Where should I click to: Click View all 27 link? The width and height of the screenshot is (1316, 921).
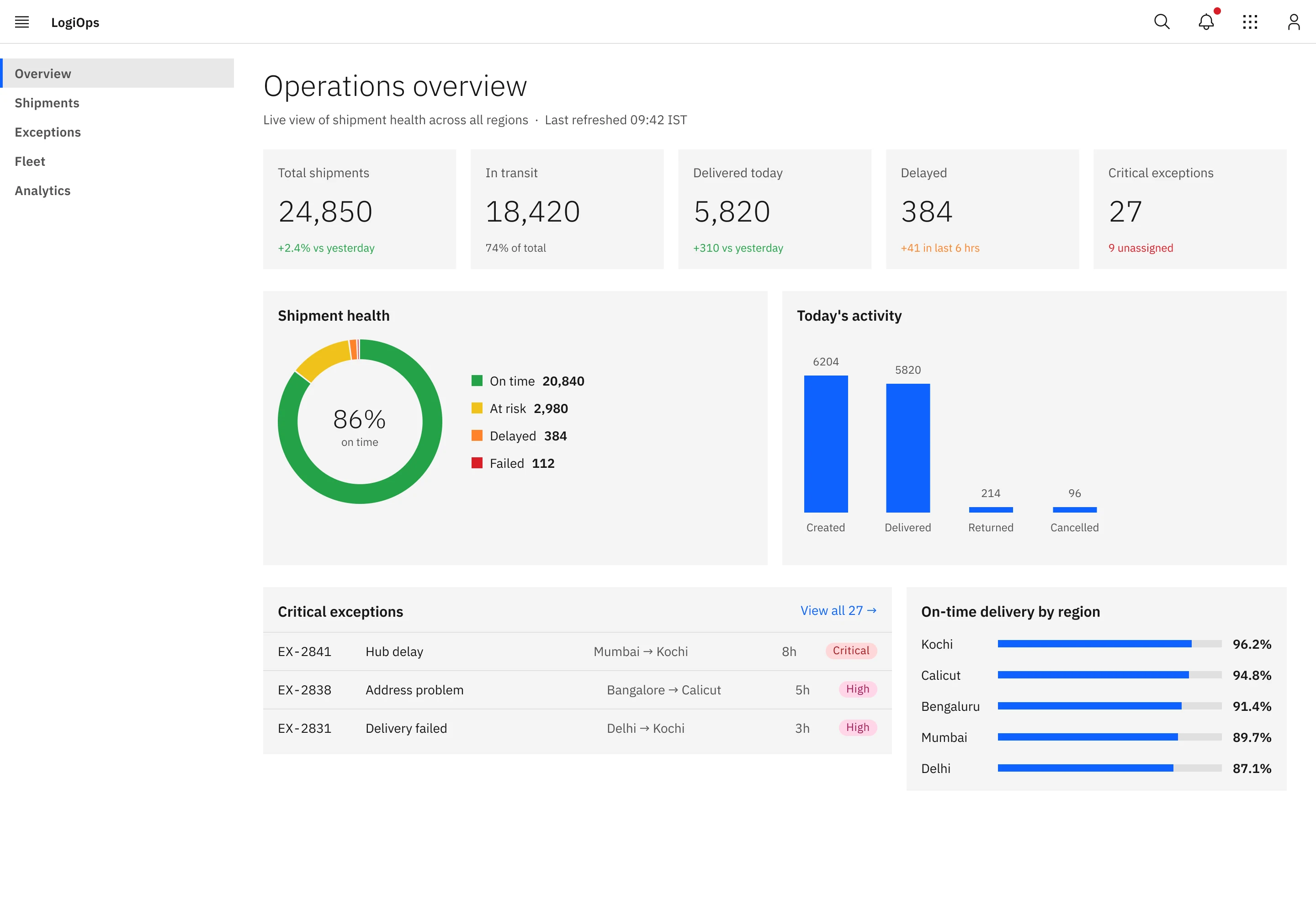838,610
